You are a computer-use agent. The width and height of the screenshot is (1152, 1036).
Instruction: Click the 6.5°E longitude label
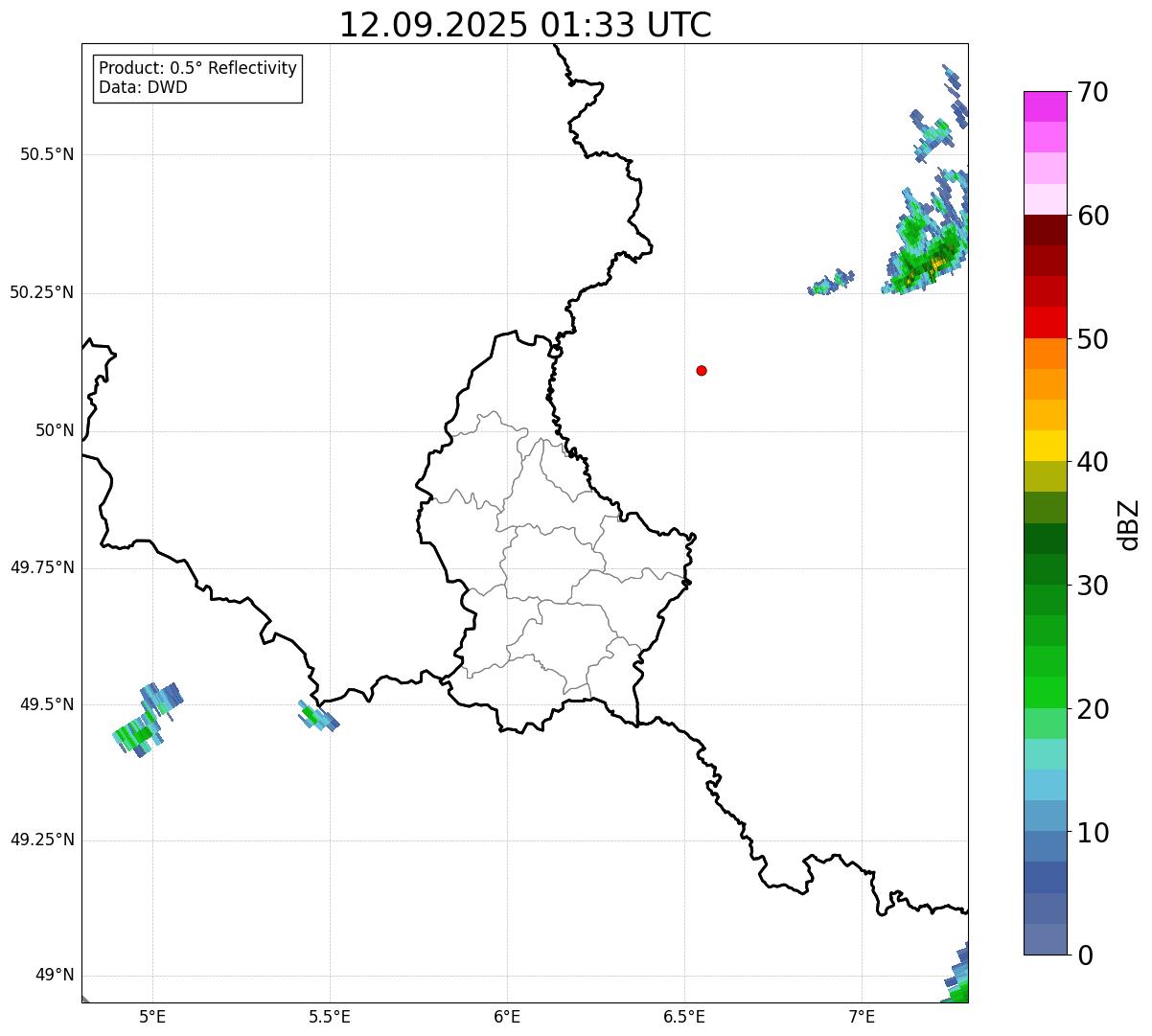tap(684, 1016)
